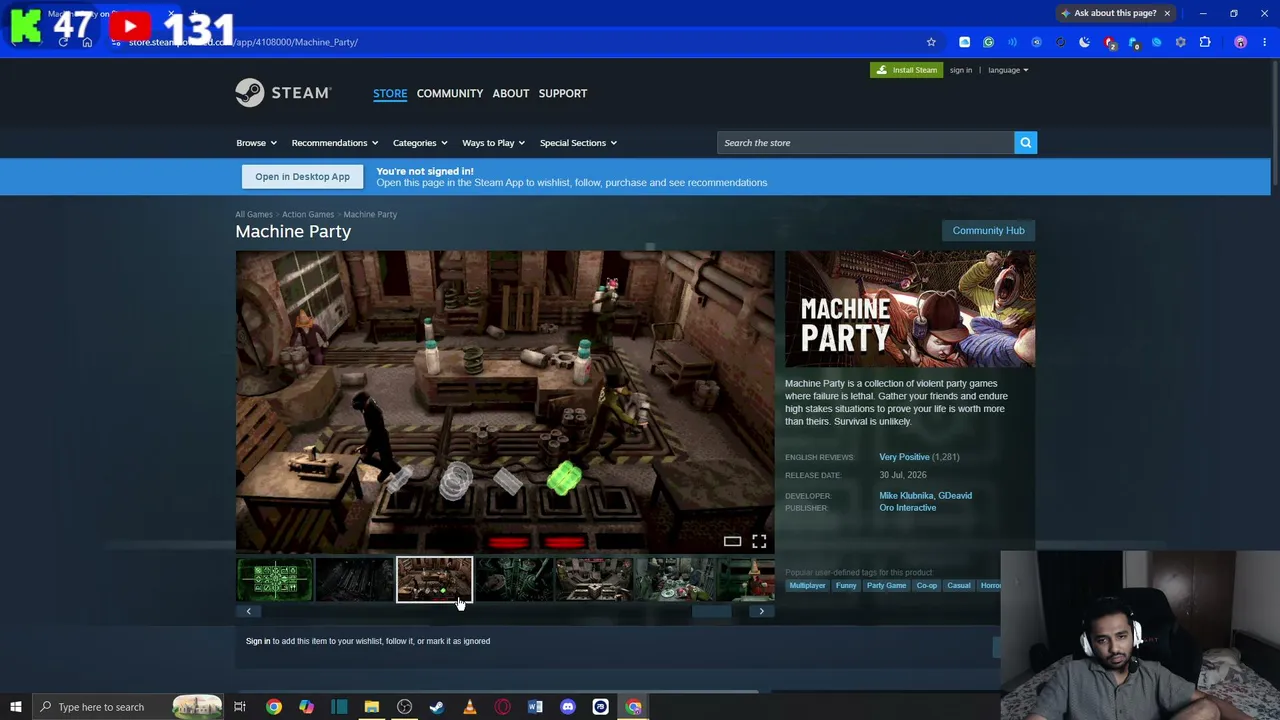Click the Steam logo in the header

pos(283,93)
